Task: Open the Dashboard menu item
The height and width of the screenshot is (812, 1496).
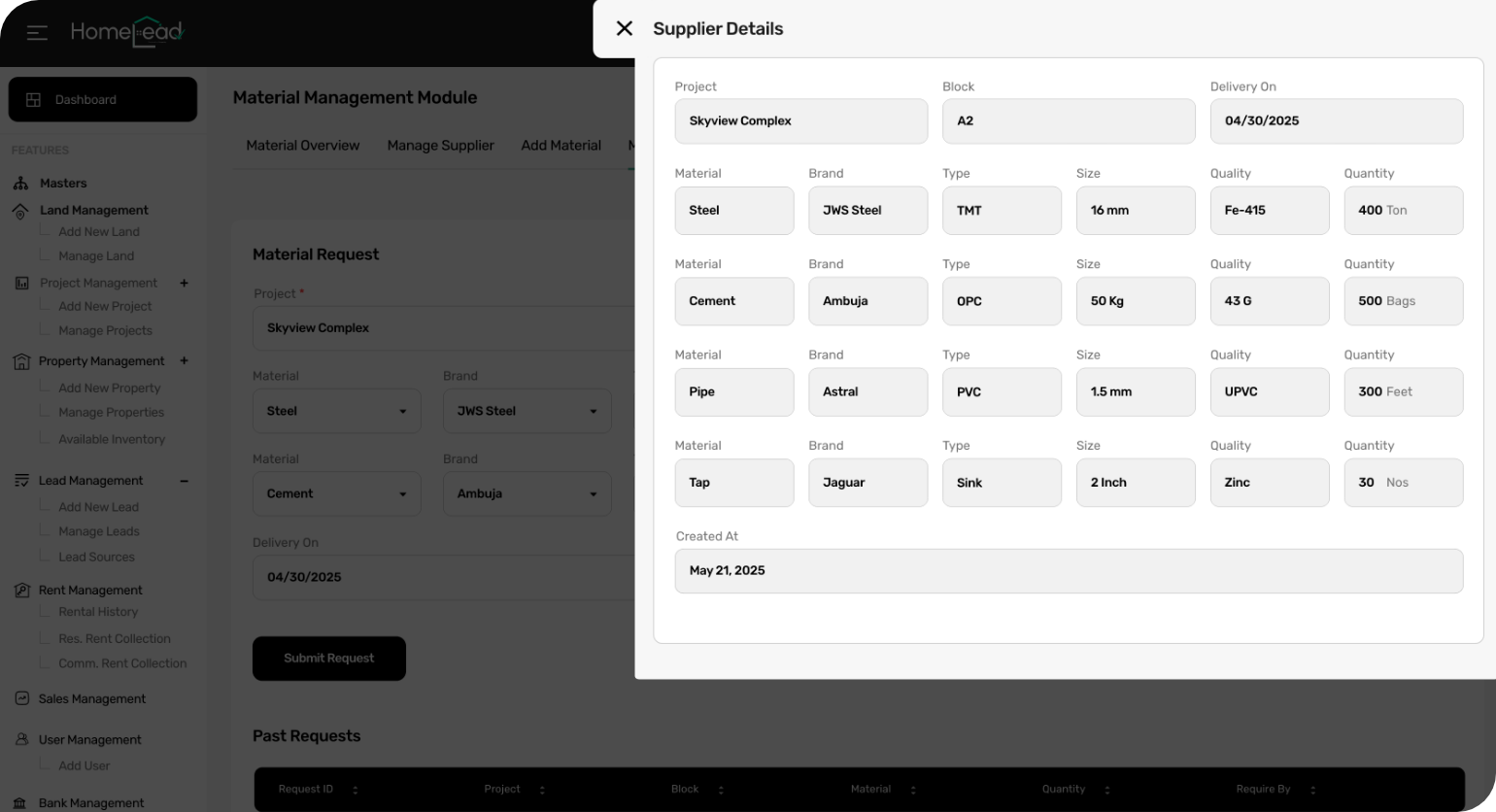Action: click(103, 99)
